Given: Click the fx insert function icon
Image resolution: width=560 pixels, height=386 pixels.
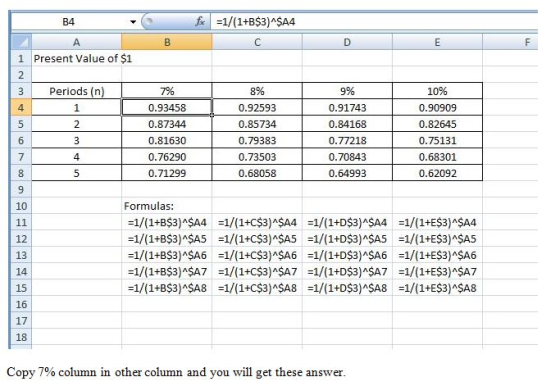Looking at the screenshot, I should 200,22.
